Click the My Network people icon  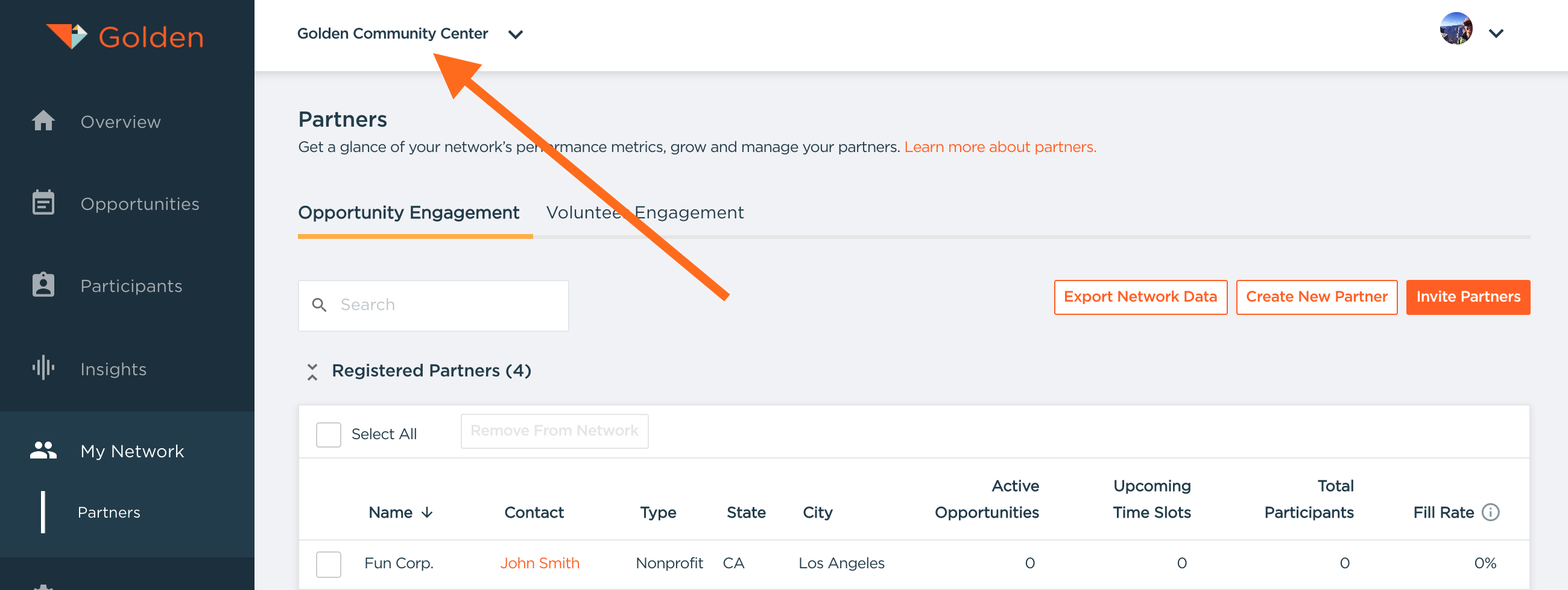click(x=43, y=451)
